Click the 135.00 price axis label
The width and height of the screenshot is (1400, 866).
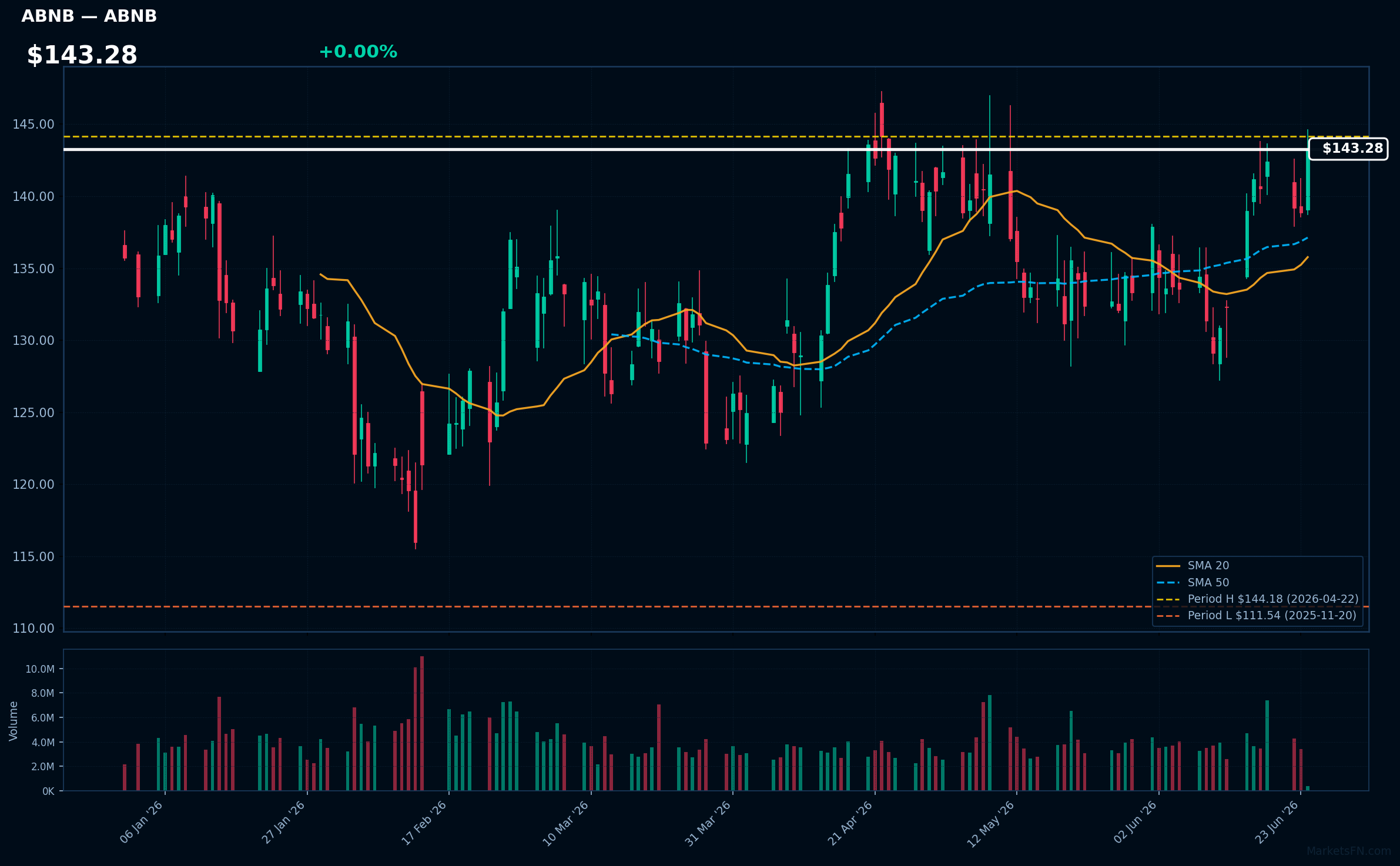click(34, 269)
